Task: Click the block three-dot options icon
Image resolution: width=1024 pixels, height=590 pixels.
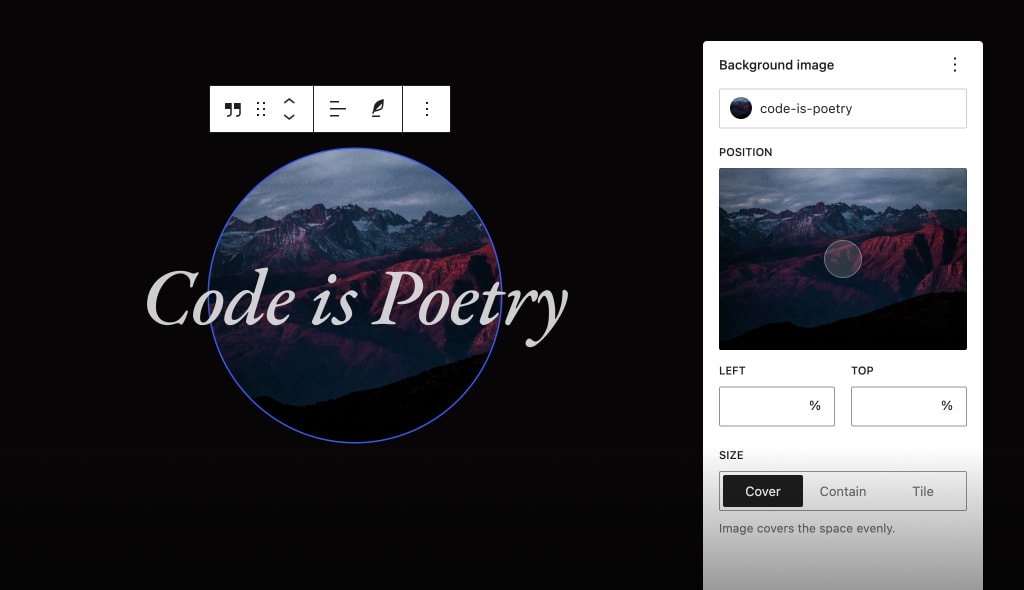Action: (426, 108)
